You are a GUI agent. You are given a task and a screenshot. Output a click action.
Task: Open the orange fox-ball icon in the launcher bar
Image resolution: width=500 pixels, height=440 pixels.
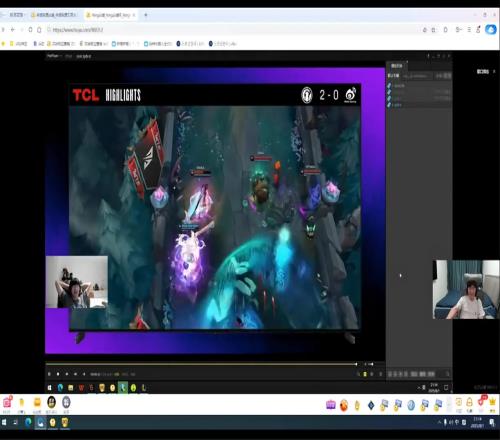[x=344, y=405]
